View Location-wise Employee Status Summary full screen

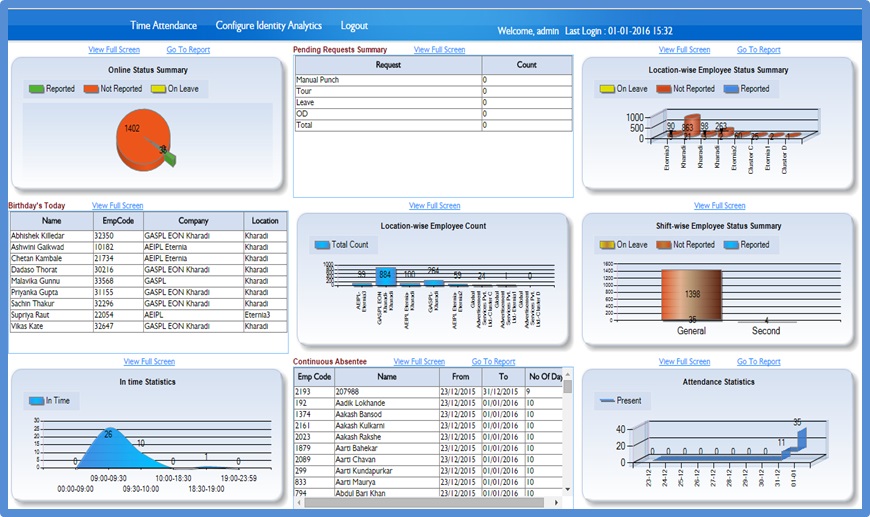[x=684, y=49]
